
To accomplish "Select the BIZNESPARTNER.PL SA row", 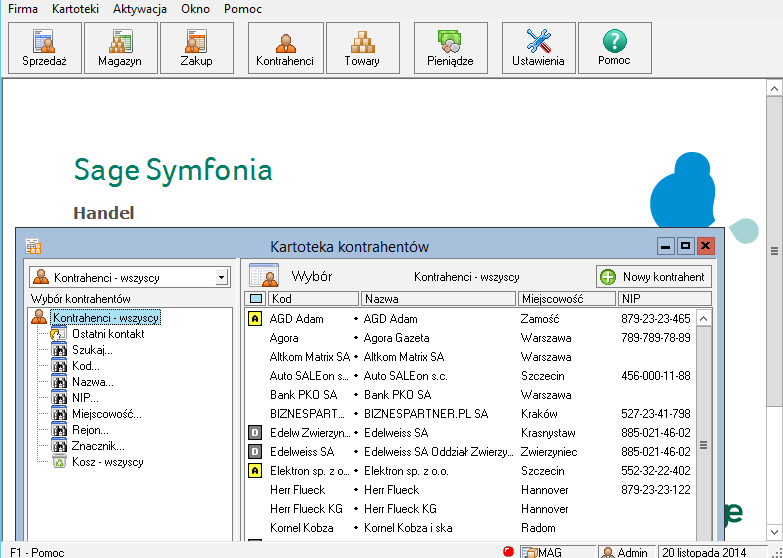I will (x=470, y=414).
